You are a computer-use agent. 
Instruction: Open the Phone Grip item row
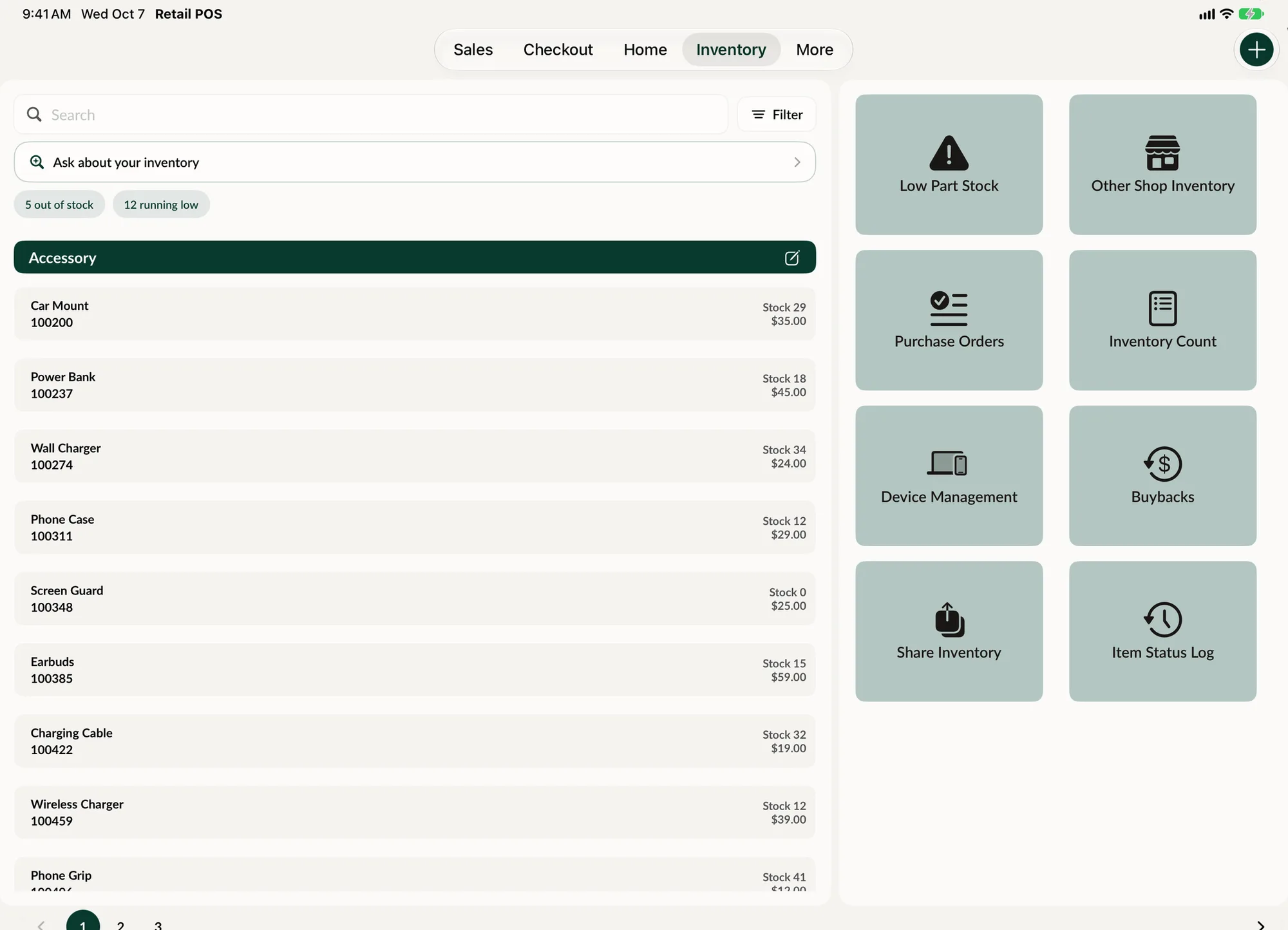415,875
